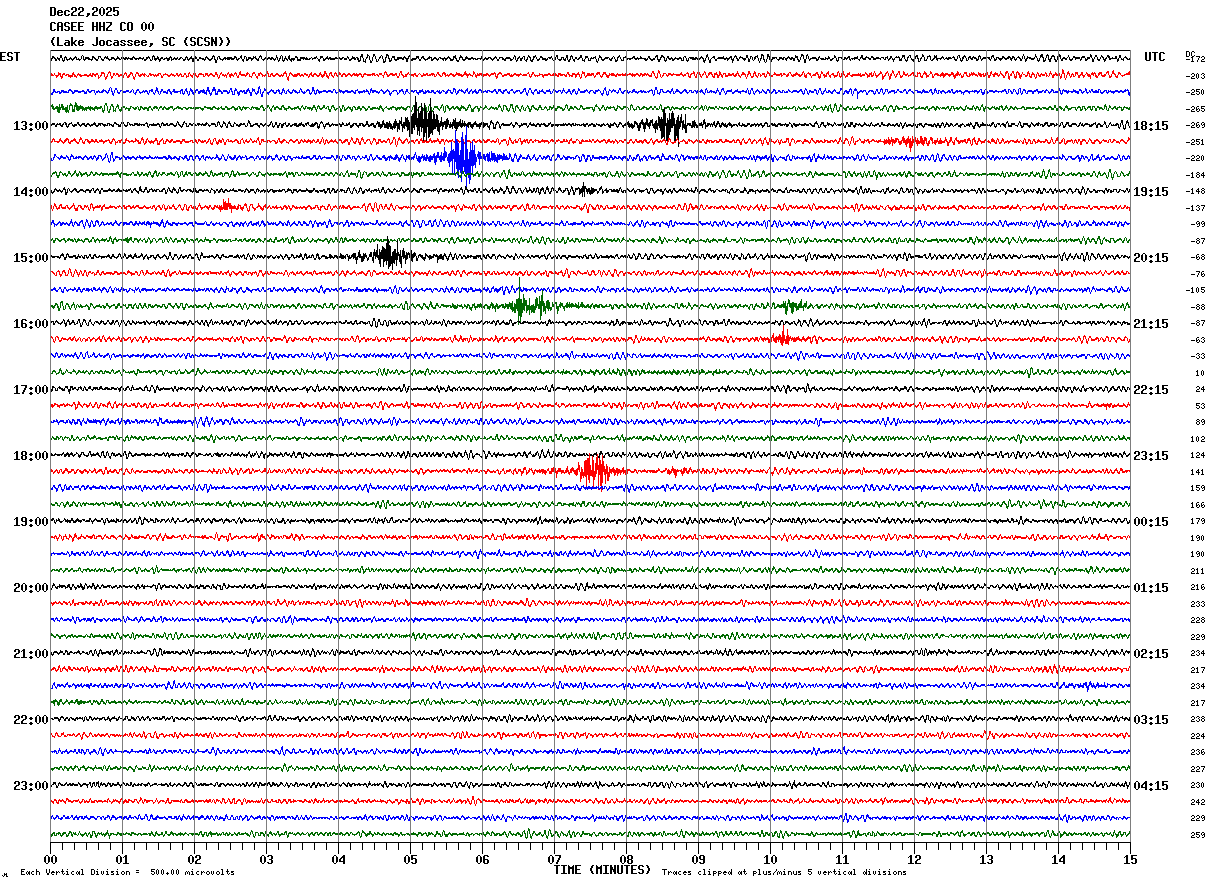Image resolution: width=1210 pixels, height=886 pixels.
Task: Click the 23:15 UTC time label
Action: pyautogui.click(x=1151, y=456)
